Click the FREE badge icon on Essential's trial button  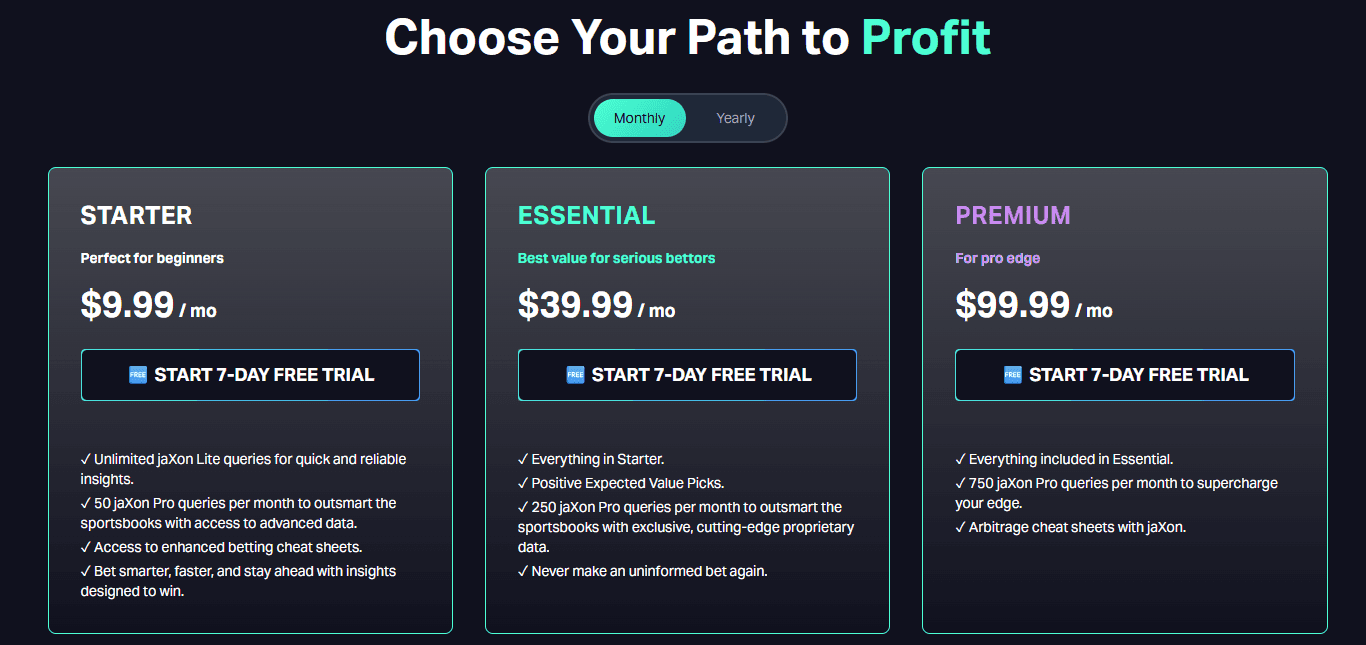[x=577, y=374]
